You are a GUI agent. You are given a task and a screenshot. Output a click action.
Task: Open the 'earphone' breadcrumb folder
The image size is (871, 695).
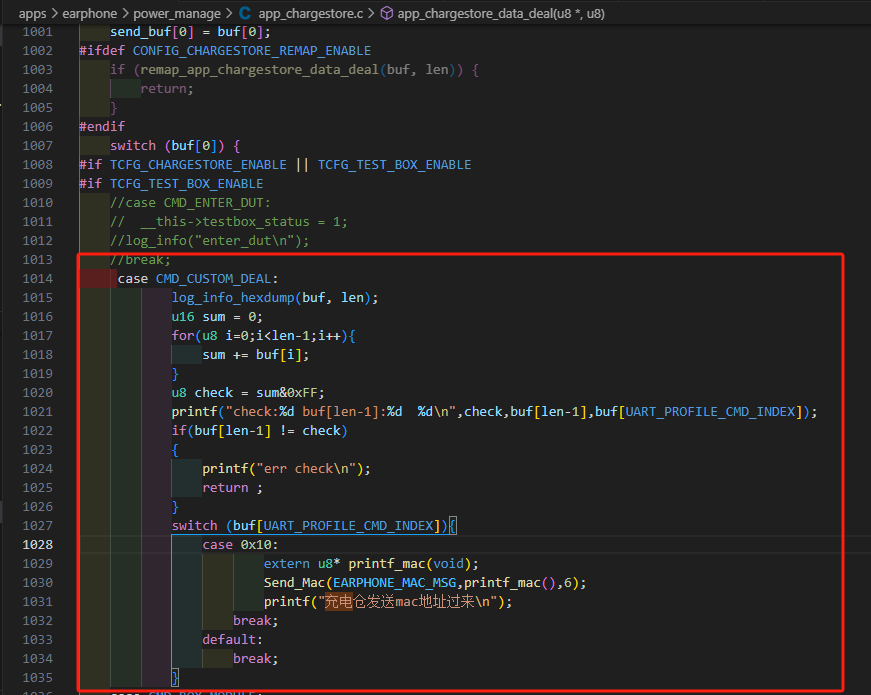[89, 13]
